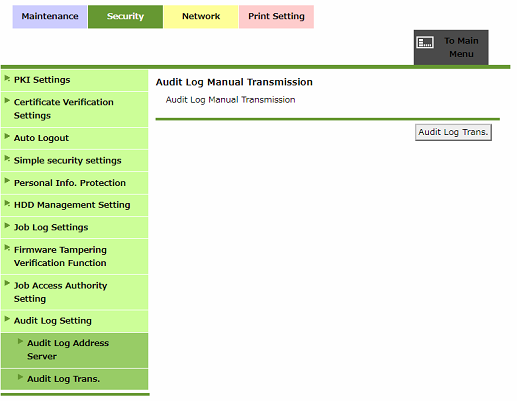Click the Audit Log Address Server arrow

click(x=20, y=341)
